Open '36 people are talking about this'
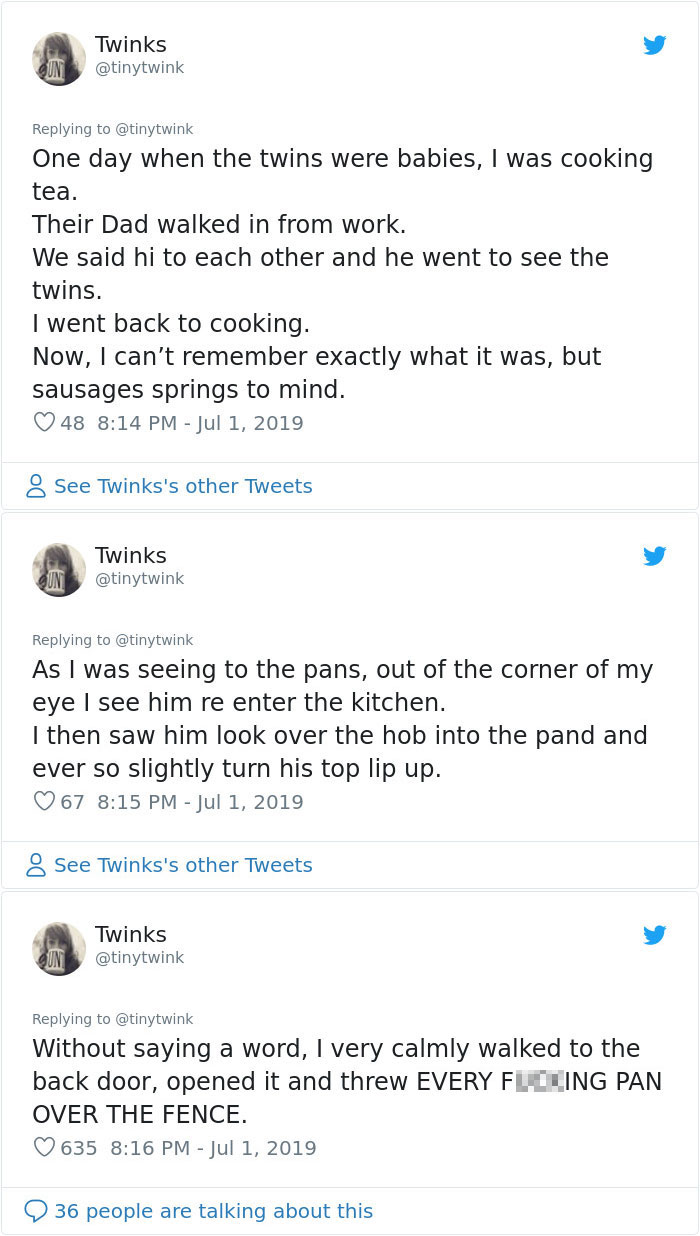Viewport: 700px width, 1236px height. [x=213, y=1211]
